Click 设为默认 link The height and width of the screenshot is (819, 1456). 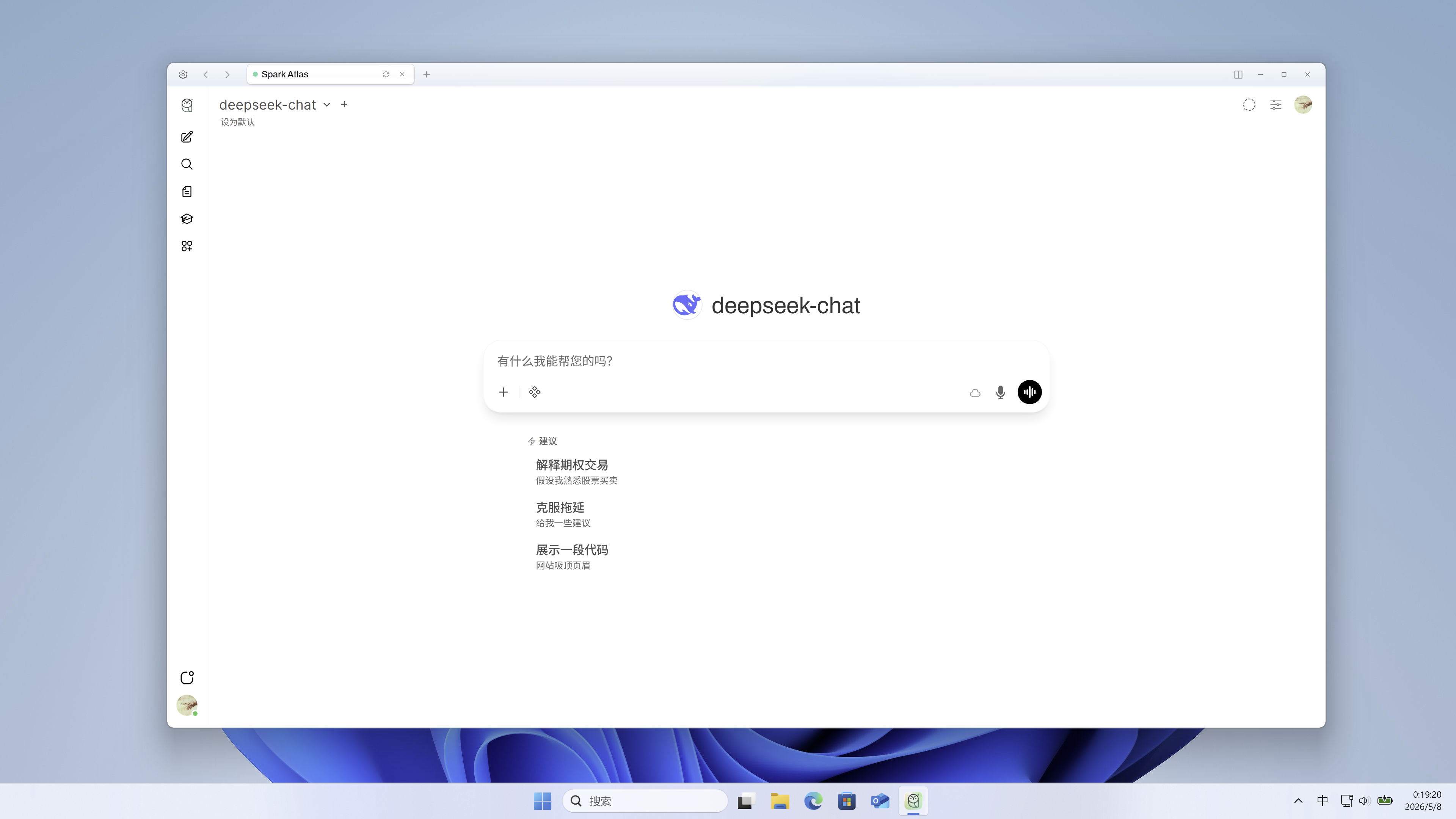(237, 122)
